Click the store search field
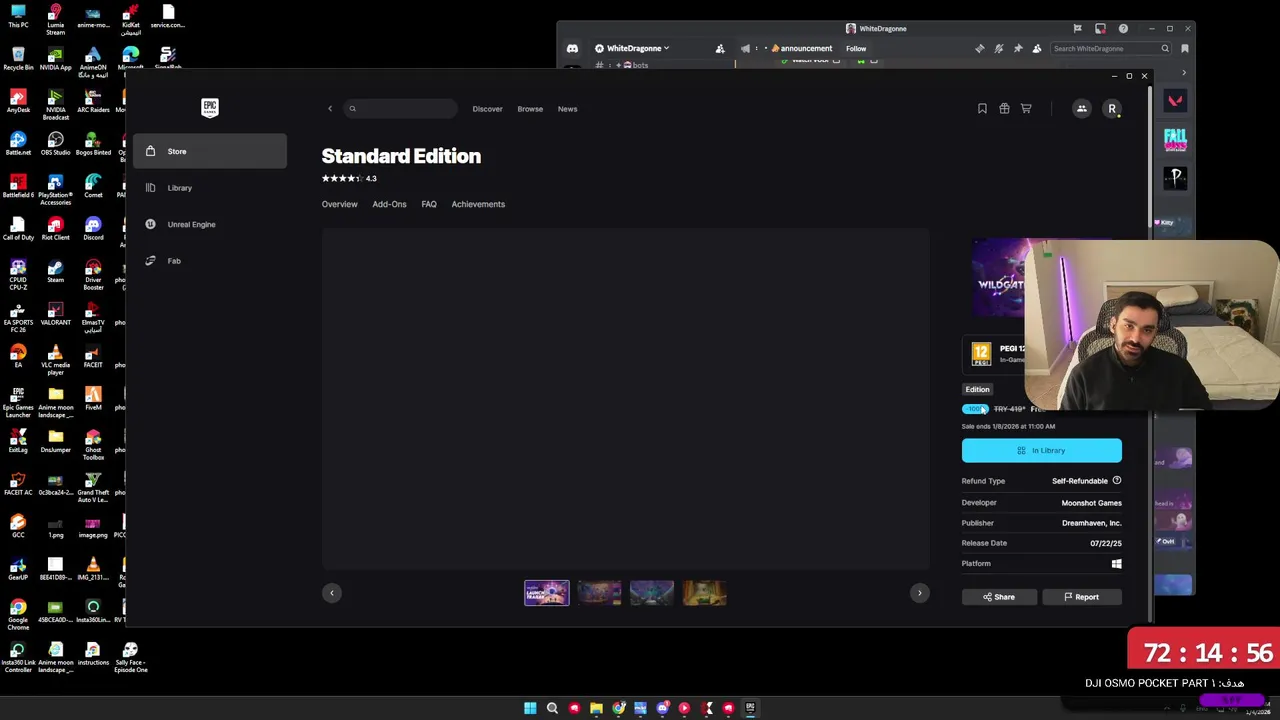This screenshot has height=720, width=1280. [400, 109]
